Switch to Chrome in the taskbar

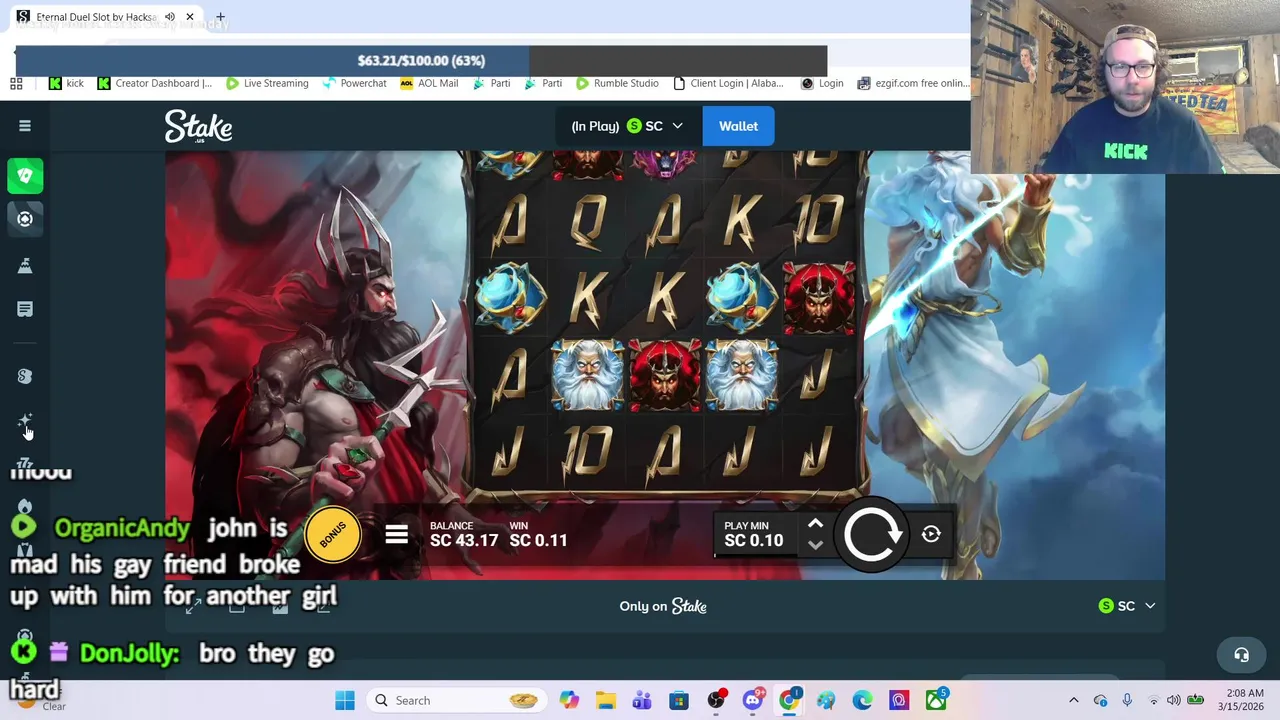click(x=790, y=700)
